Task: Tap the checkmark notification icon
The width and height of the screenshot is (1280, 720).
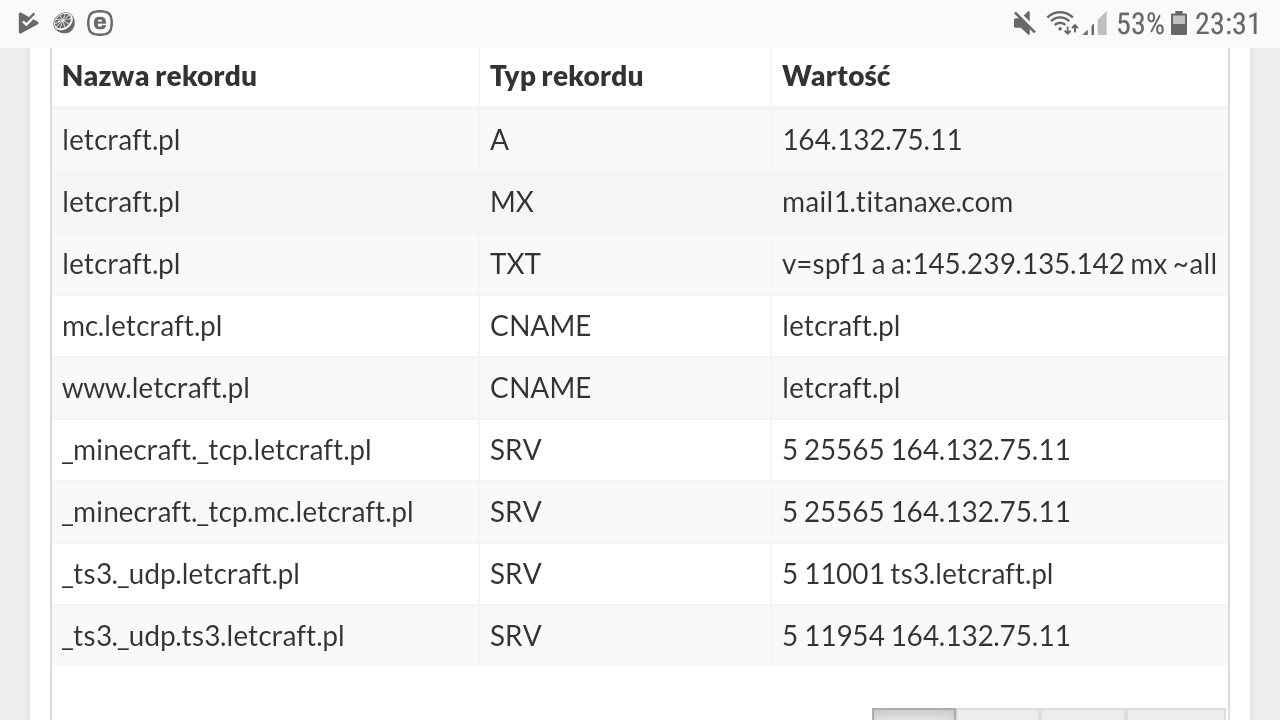Action: point(28,22)
